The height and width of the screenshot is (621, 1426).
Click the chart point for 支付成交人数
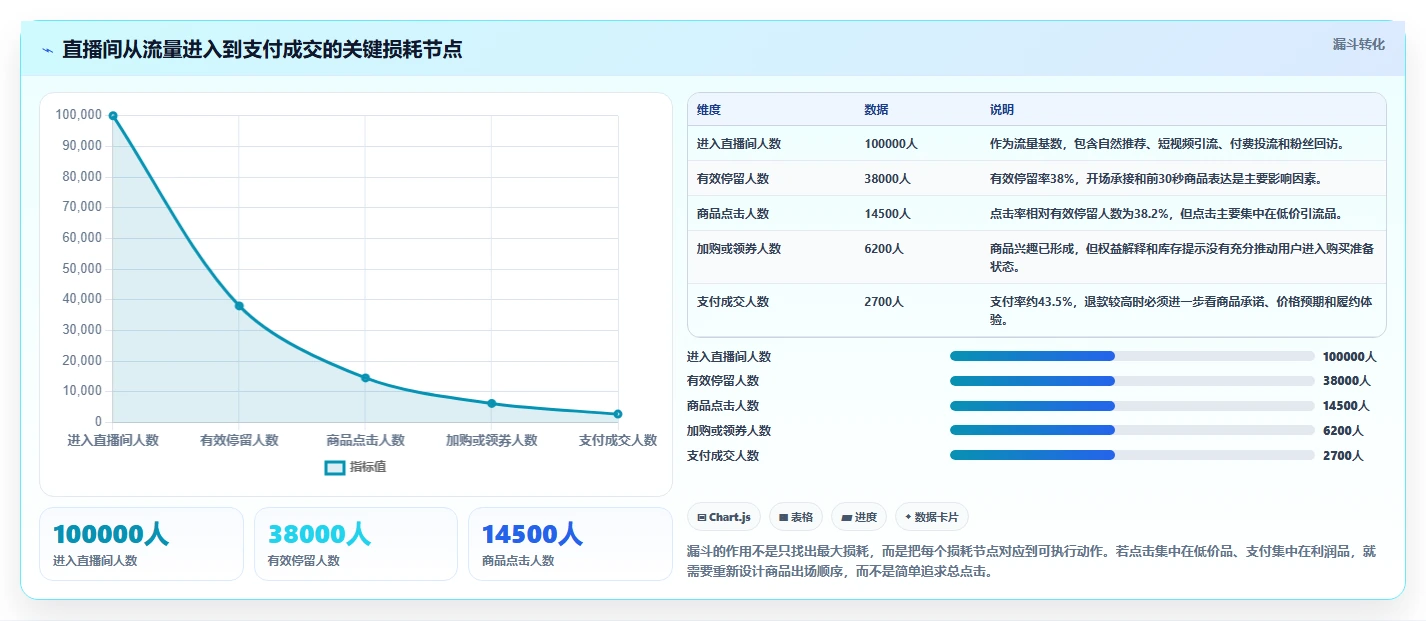pos(618,414)
